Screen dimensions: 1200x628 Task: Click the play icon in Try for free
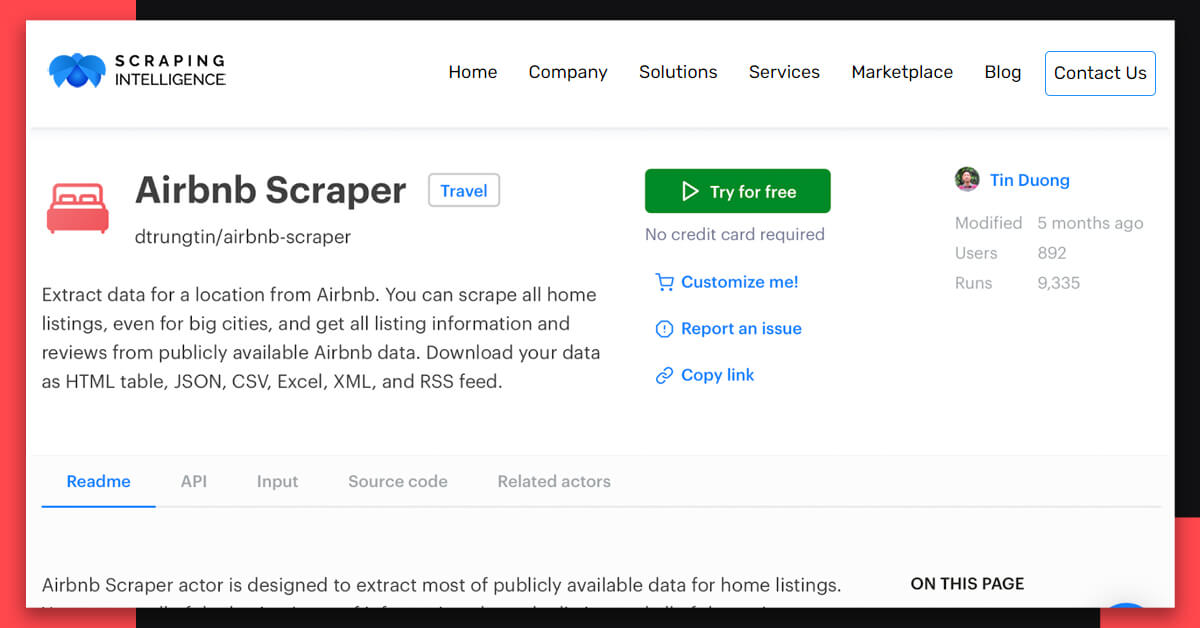coord(690,191)
